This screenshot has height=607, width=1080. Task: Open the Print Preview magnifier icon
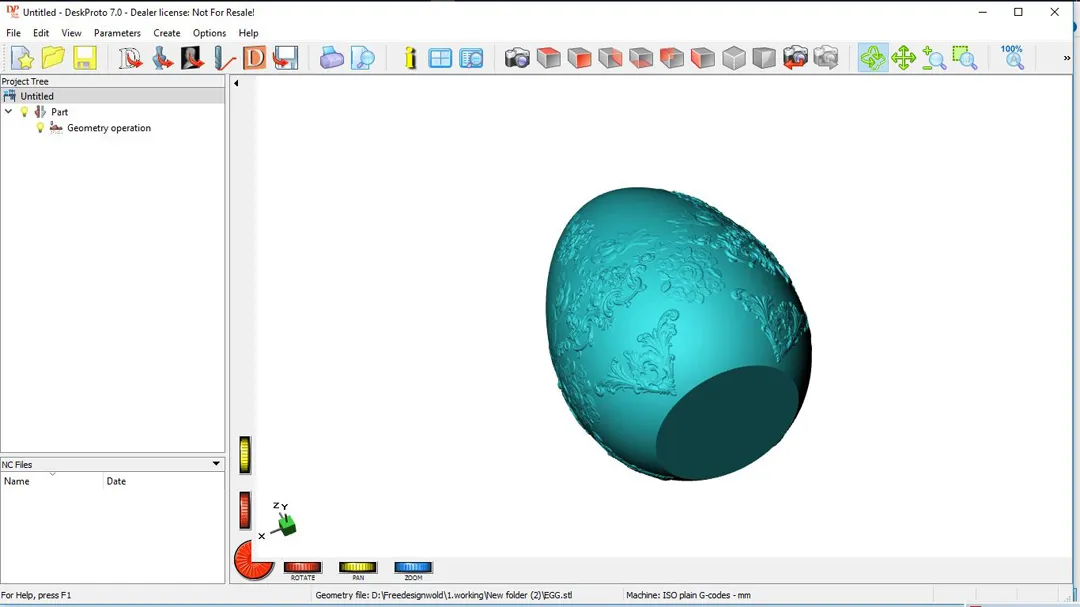(x=363, y=58)
